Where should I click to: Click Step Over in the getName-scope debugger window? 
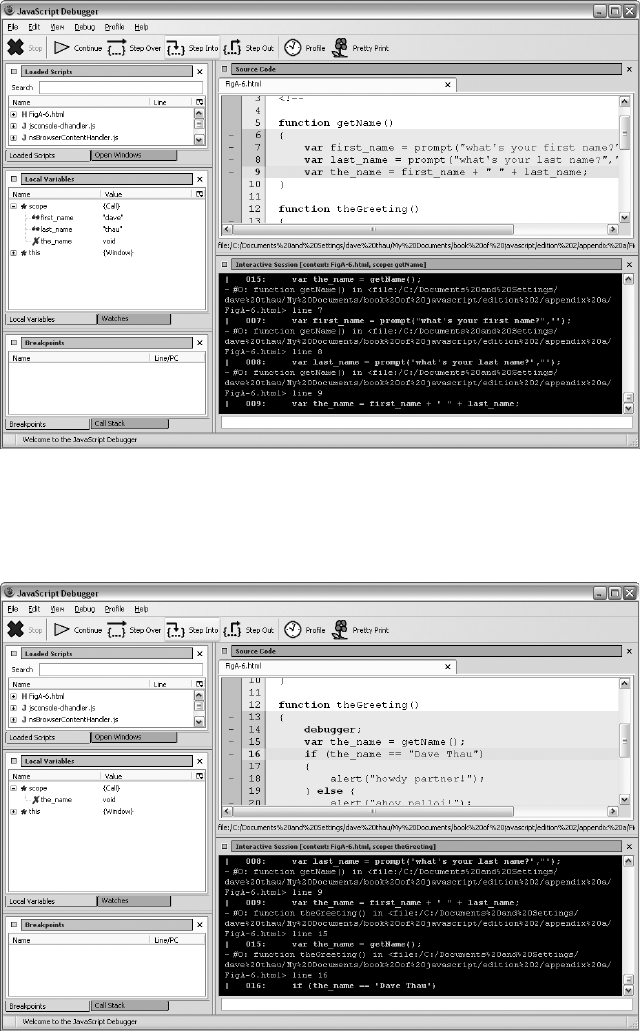tap(134, 48)
